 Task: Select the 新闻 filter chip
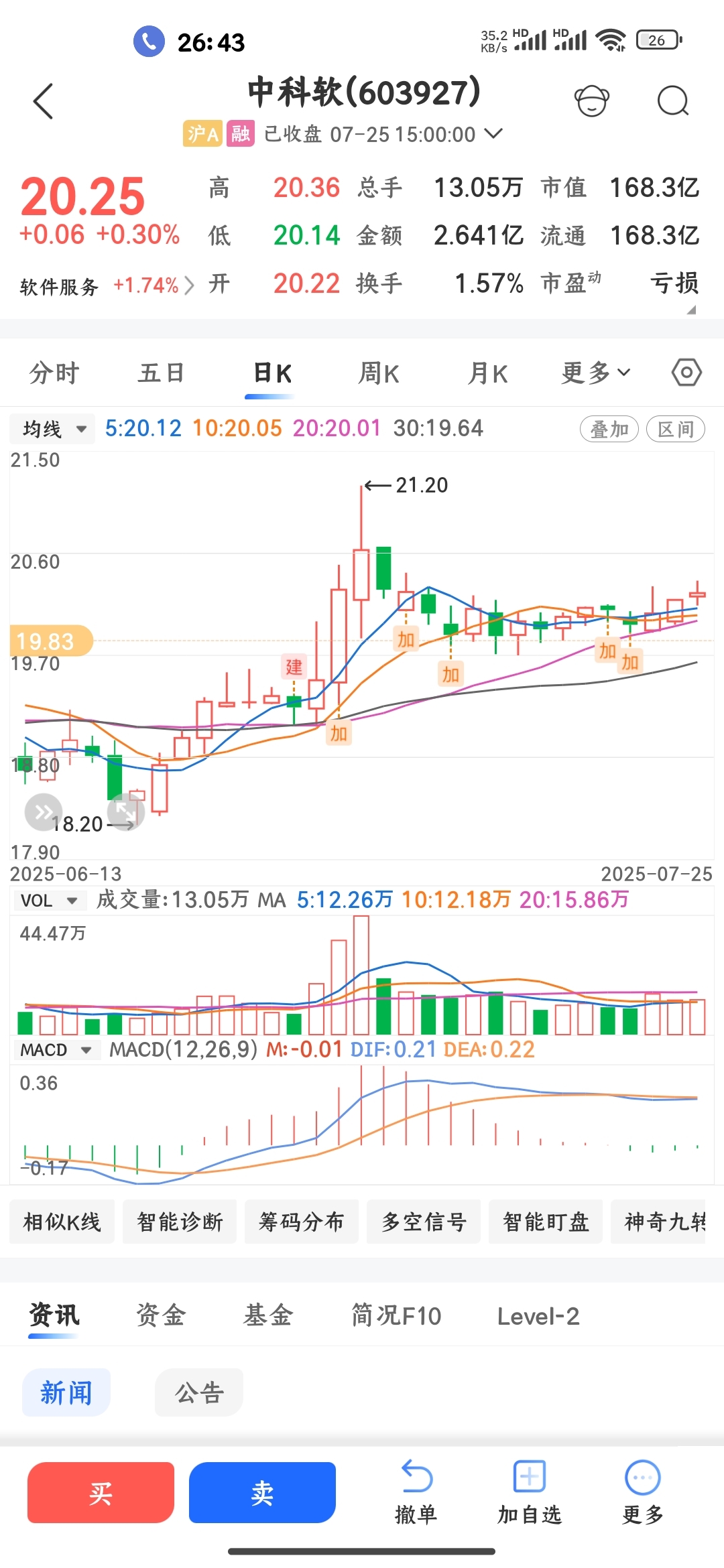66,1392
